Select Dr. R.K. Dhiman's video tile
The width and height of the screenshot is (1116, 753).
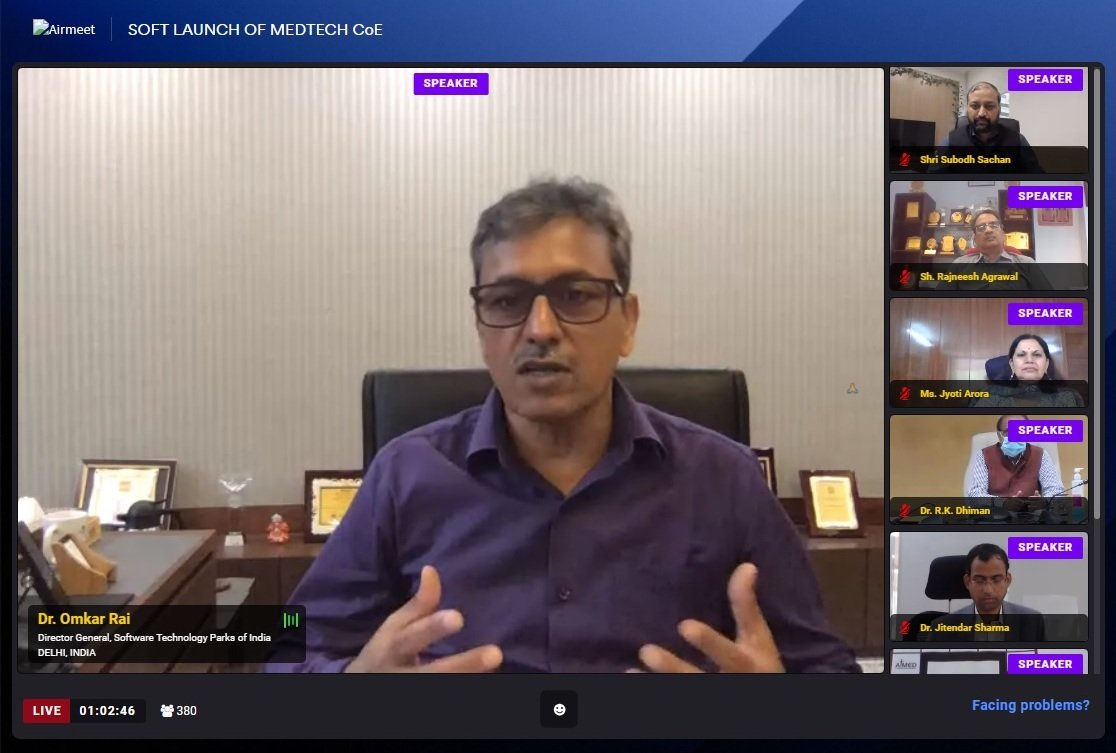[989, 470]
